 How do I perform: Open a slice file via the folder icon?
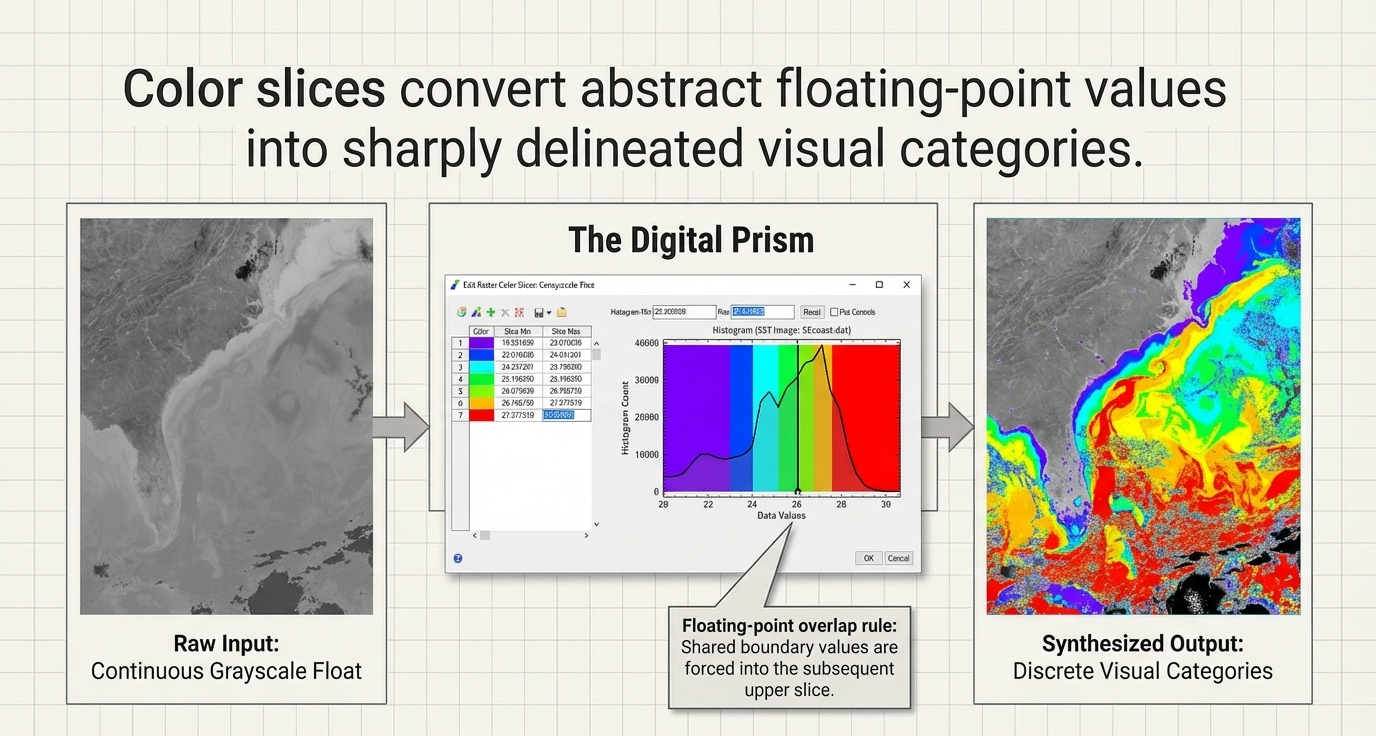[562, 312]
